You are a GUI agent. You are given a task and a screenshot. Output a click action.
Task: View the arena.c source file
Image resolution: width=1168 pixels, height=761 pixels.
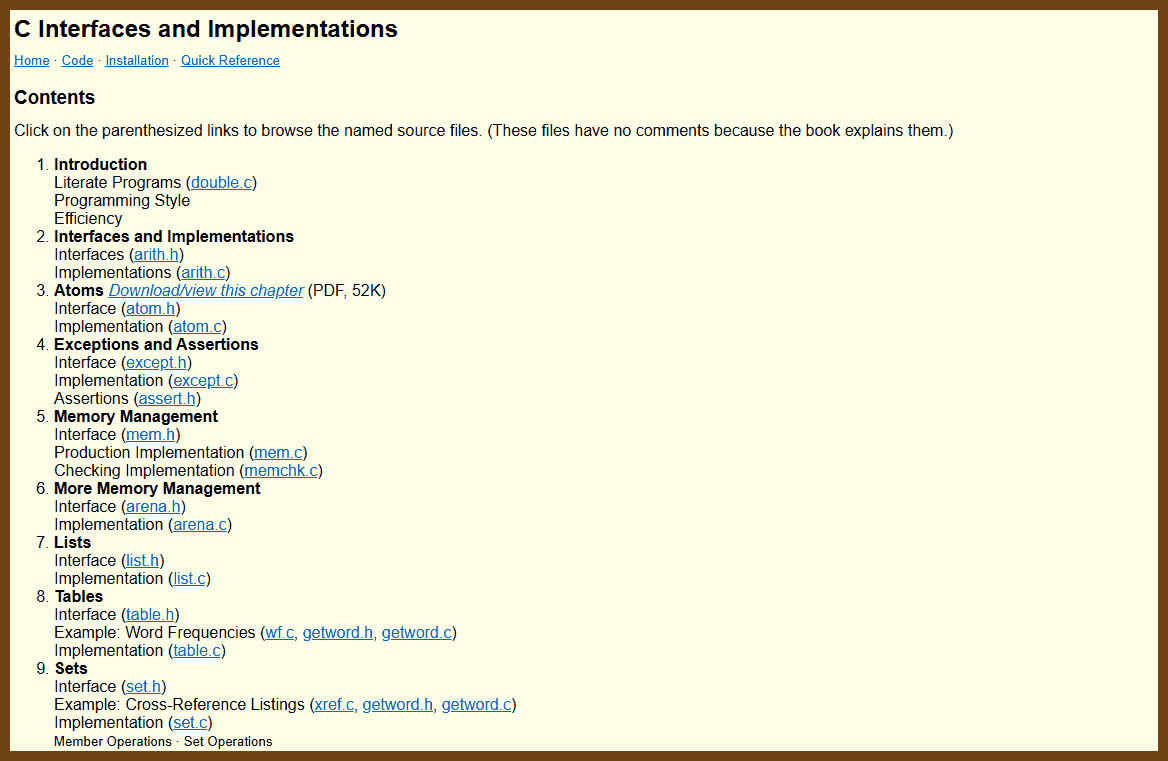pos(200,525)
